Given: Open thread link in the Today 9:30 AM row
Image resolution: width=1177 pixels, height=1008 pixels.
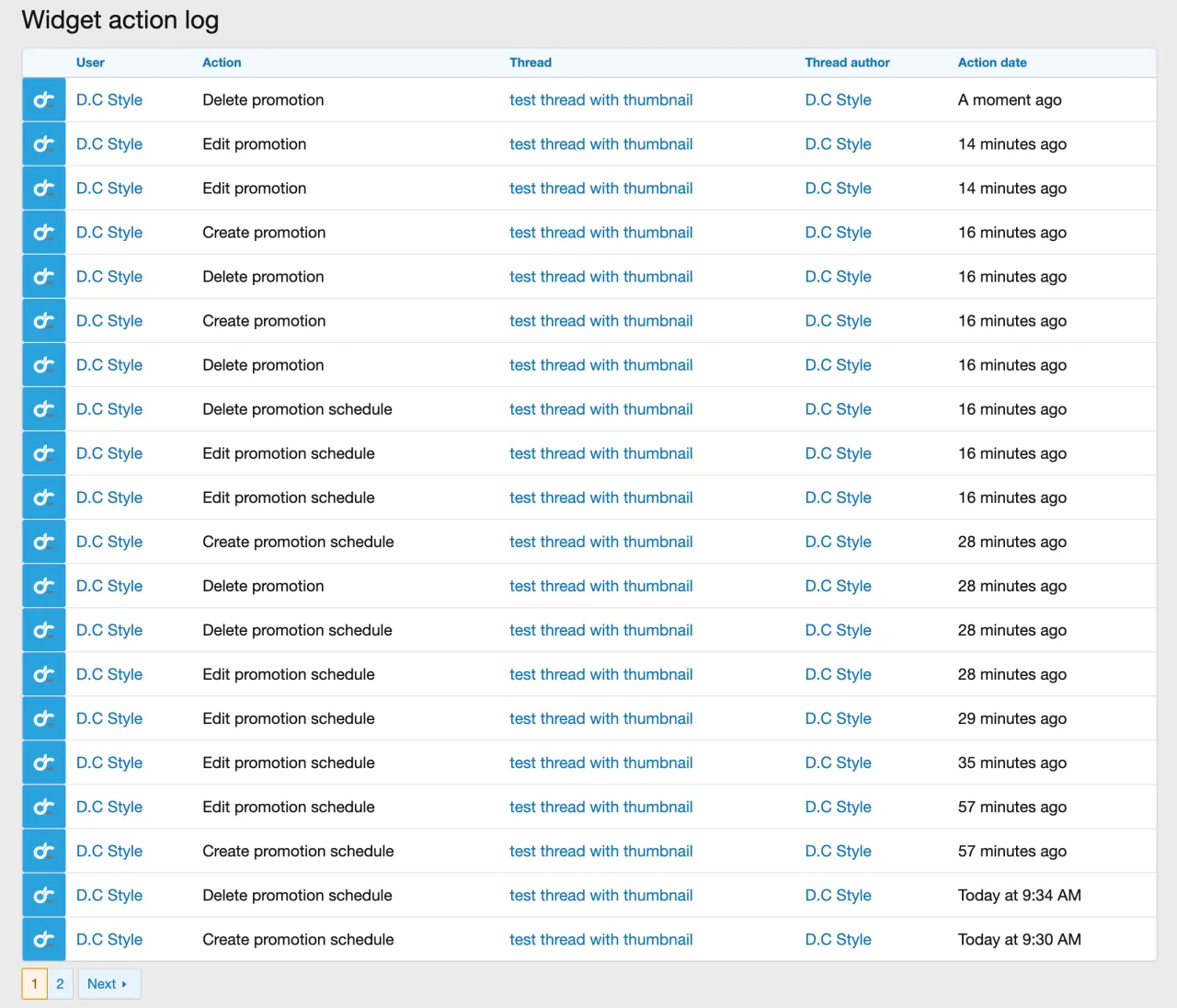Looking at the screenshot, I should coord(600,939).
